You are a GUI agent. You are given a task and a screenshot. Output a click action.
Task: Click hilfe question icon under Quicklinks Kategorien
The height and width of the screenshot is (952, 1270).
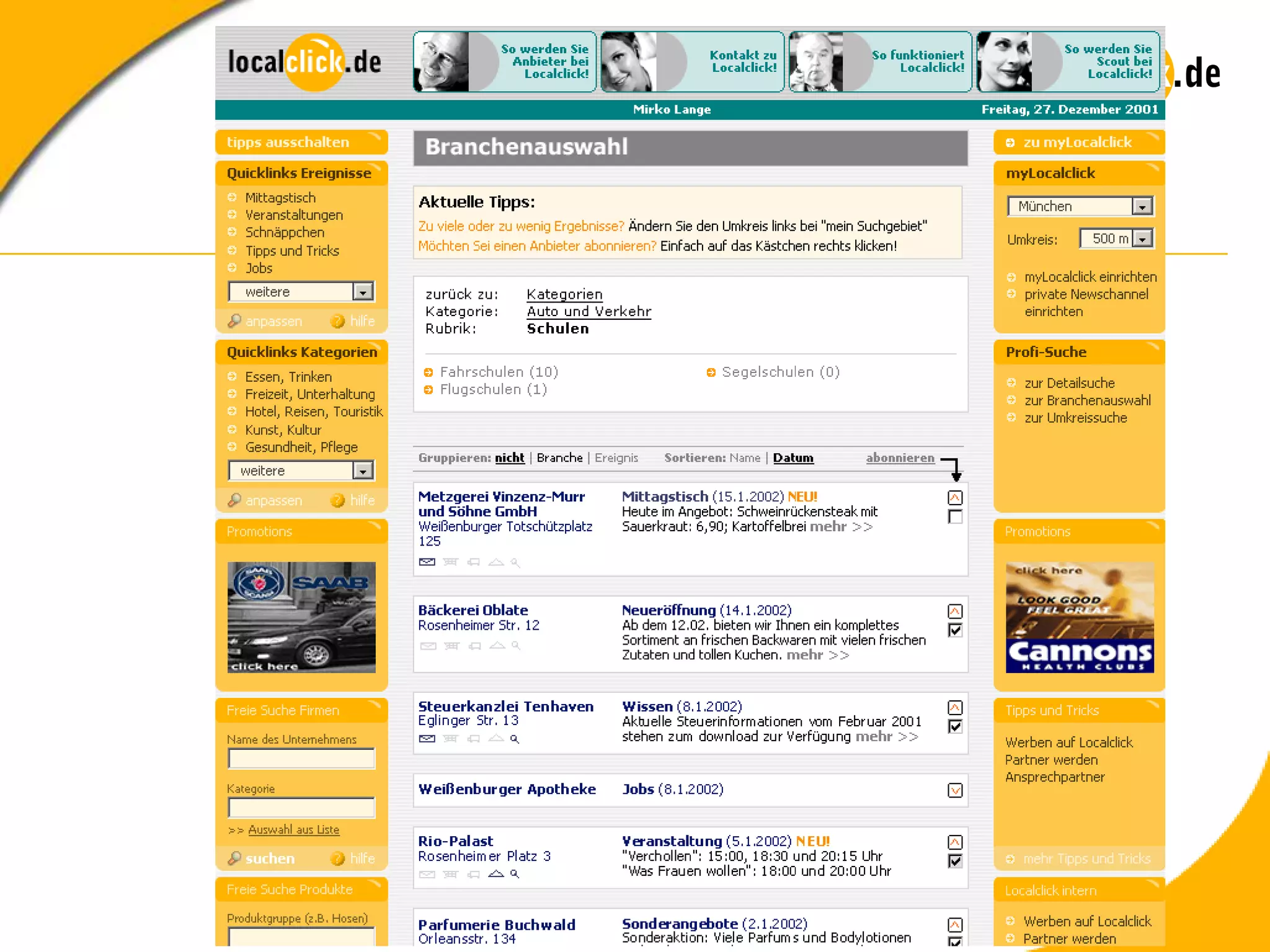coord(338,500)
